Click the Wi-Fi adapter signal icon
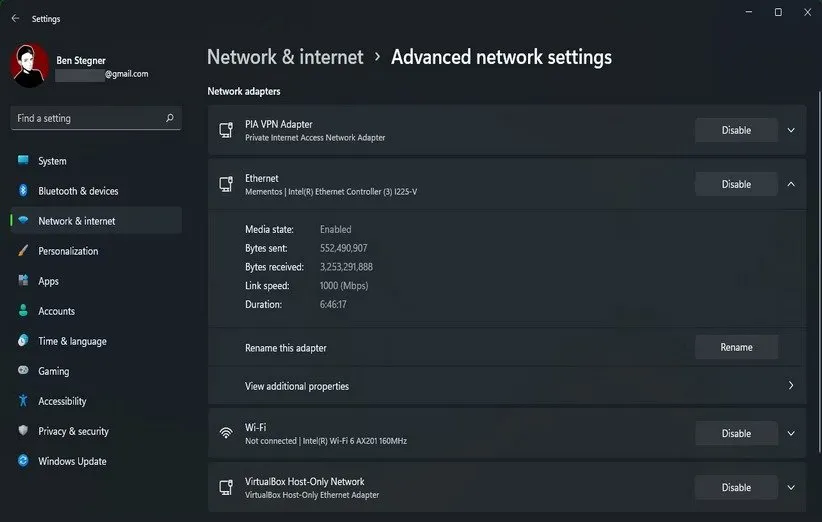The height and width of the screenshot is (522, 822). [x=226, y=433]
